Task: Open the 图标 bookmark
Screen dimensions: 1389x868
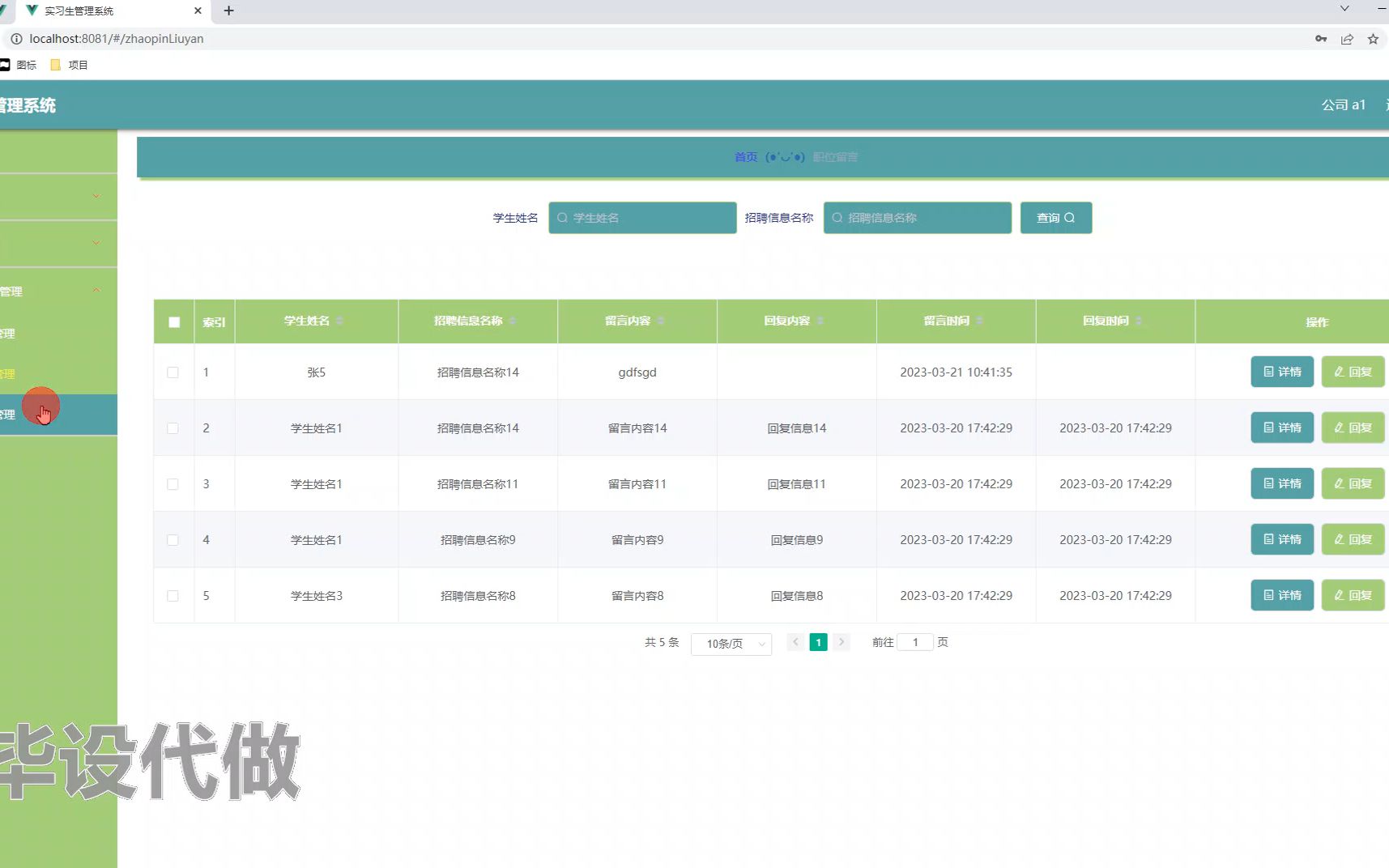Action: tap(19, 65)
